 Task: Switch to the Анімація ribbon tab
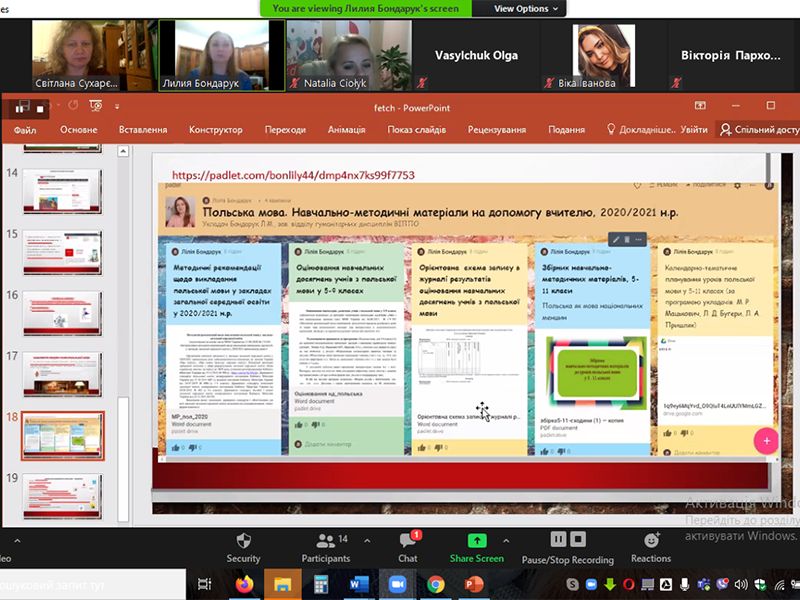pos(346,130)
